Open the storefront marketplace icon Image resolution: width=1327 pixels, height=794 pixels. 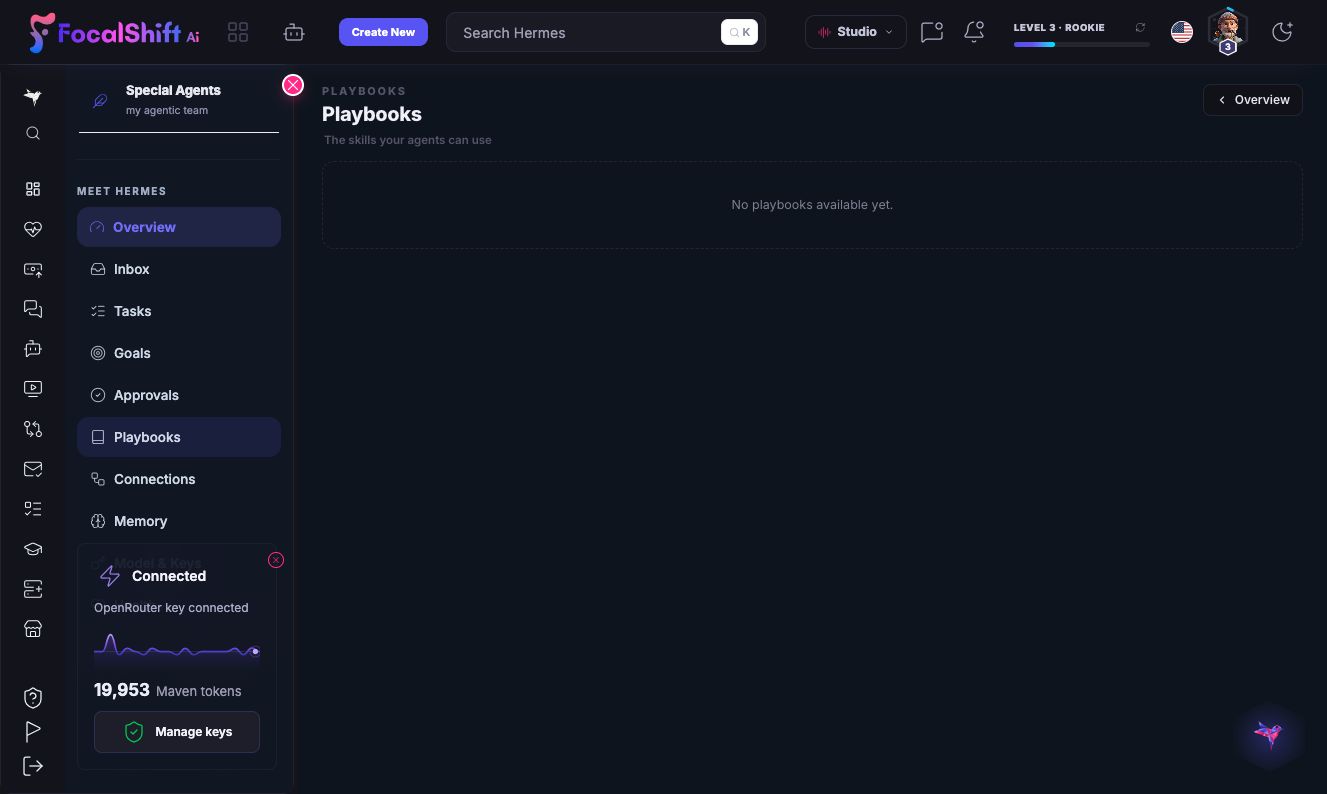tap(33, 629)
